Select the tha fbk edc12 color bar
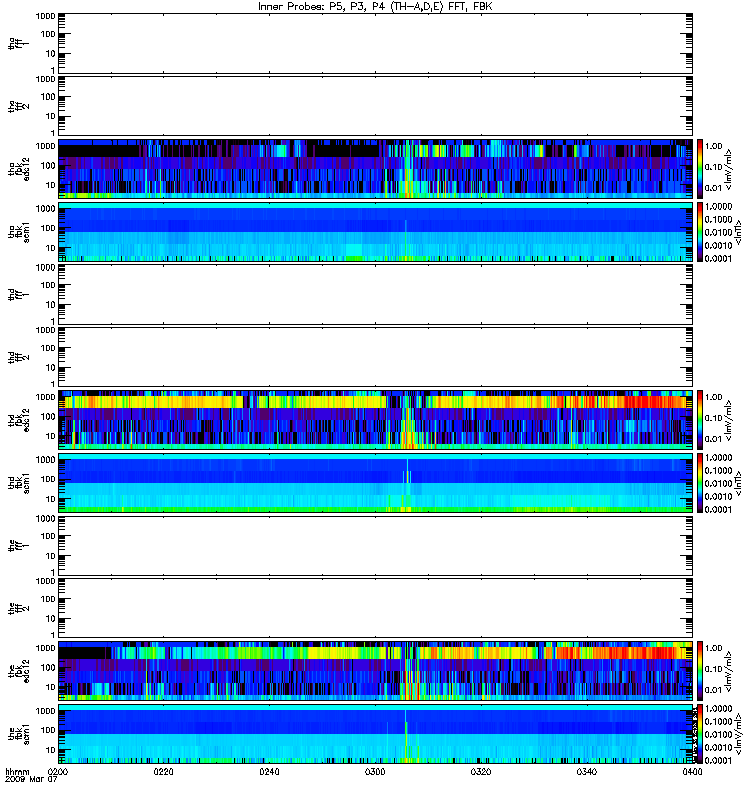The image size is (750, 800). [x=700, y=169]
